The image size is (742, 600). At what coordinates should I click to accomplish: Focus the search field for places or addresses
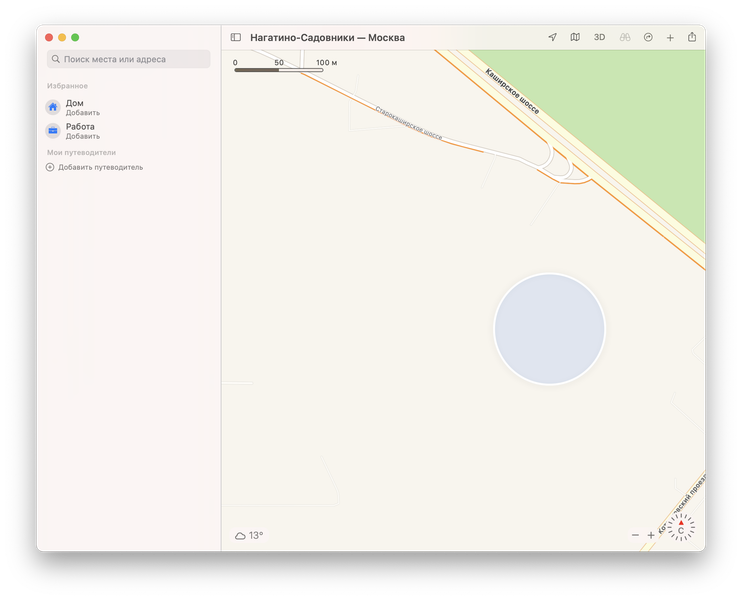(129, 59)
